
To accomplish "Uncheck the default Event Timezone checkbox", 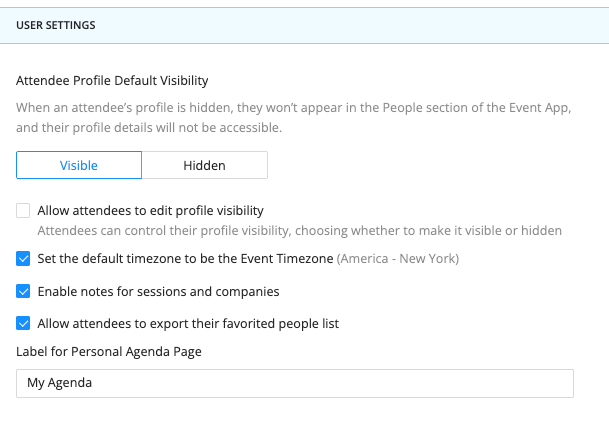I will 23,258.
